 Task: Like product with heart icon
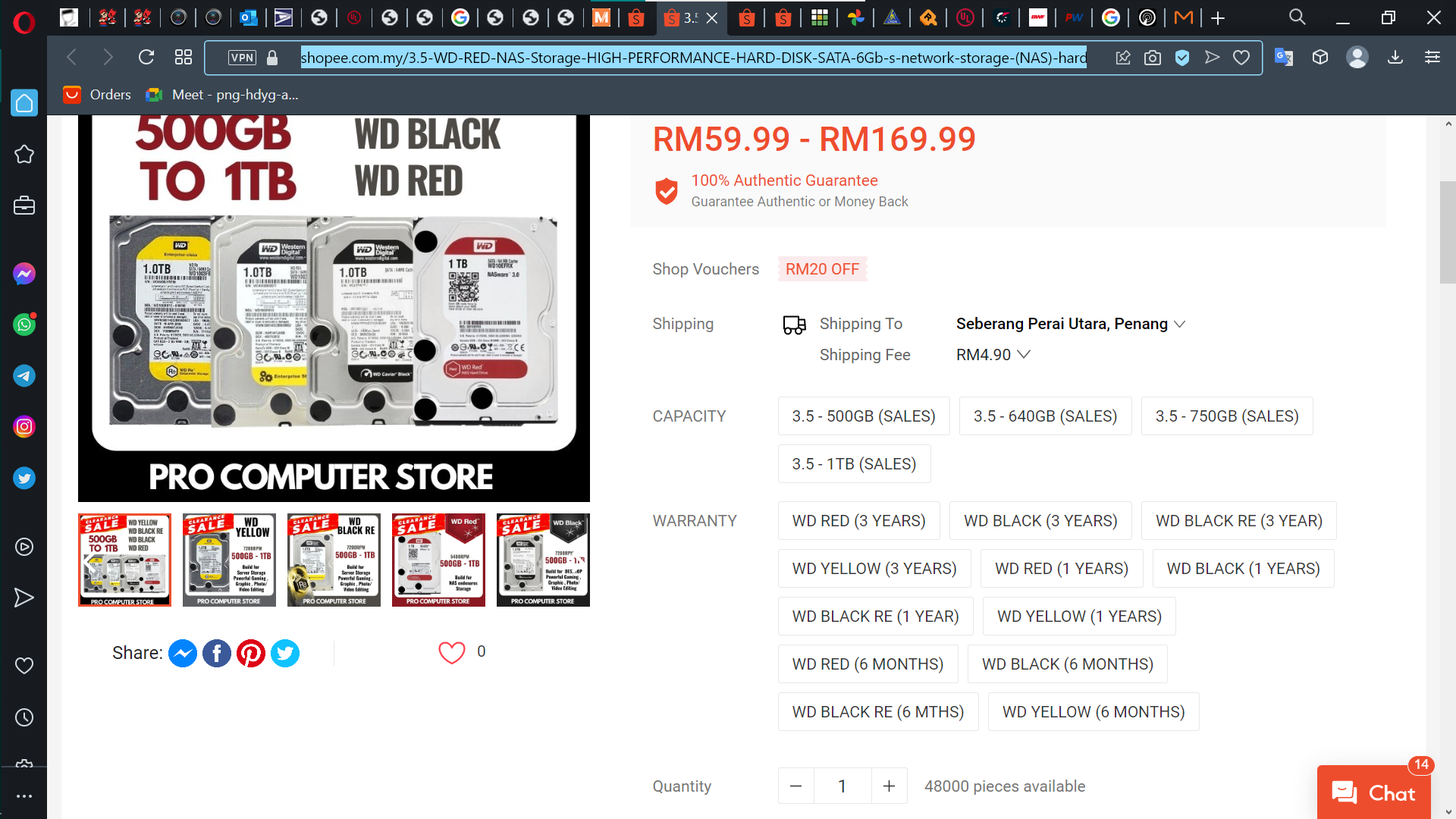[x=452, y=652]
